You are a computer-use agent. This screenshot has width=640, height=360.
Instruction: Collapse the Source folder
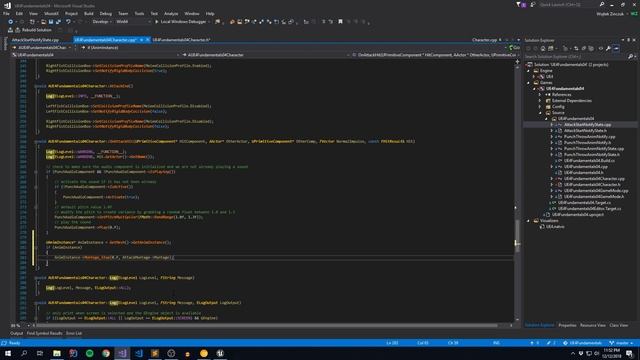pos(540,113)
